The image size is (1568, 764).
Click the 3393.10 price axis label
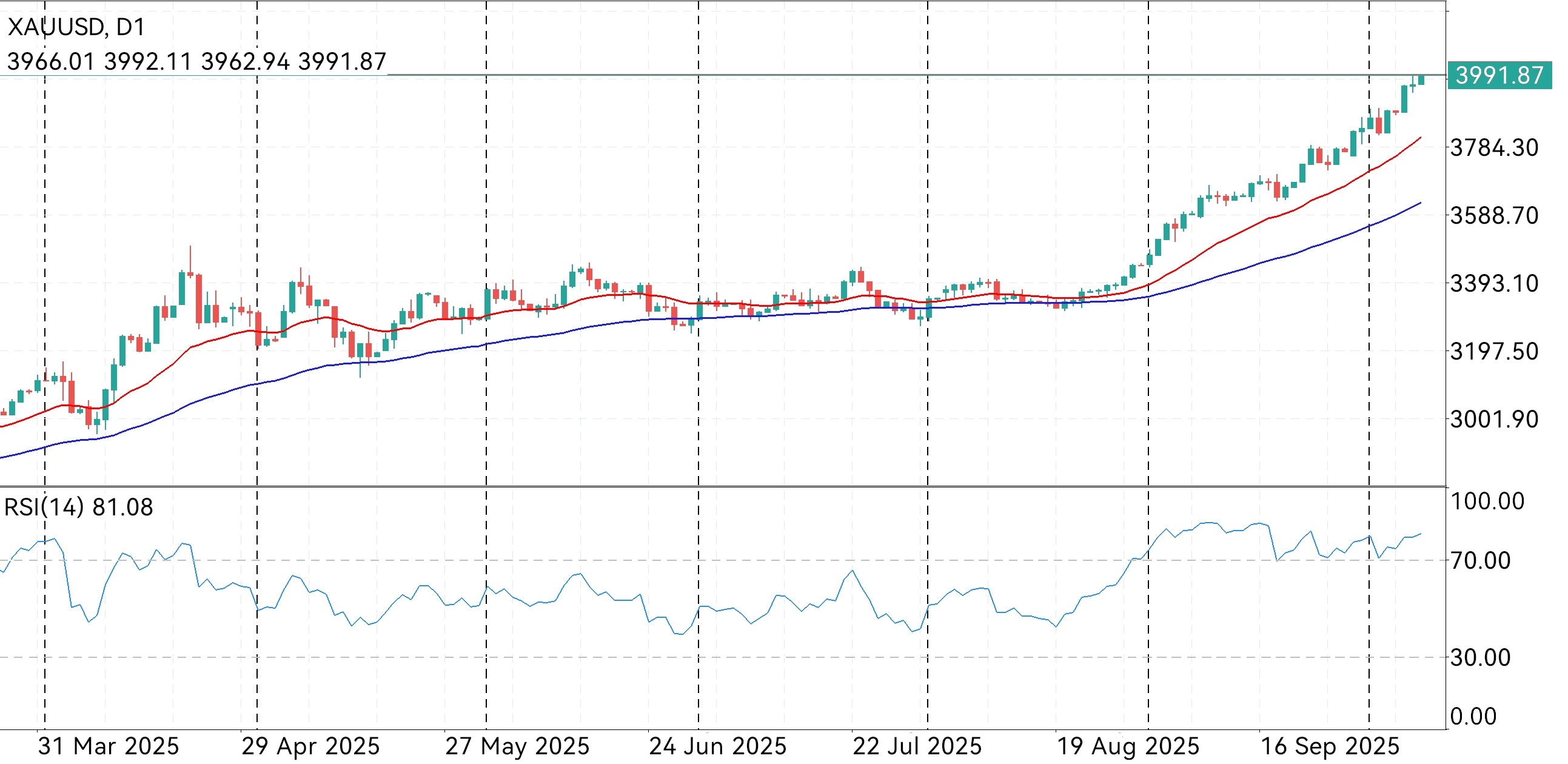click(x=1494, y=284)
